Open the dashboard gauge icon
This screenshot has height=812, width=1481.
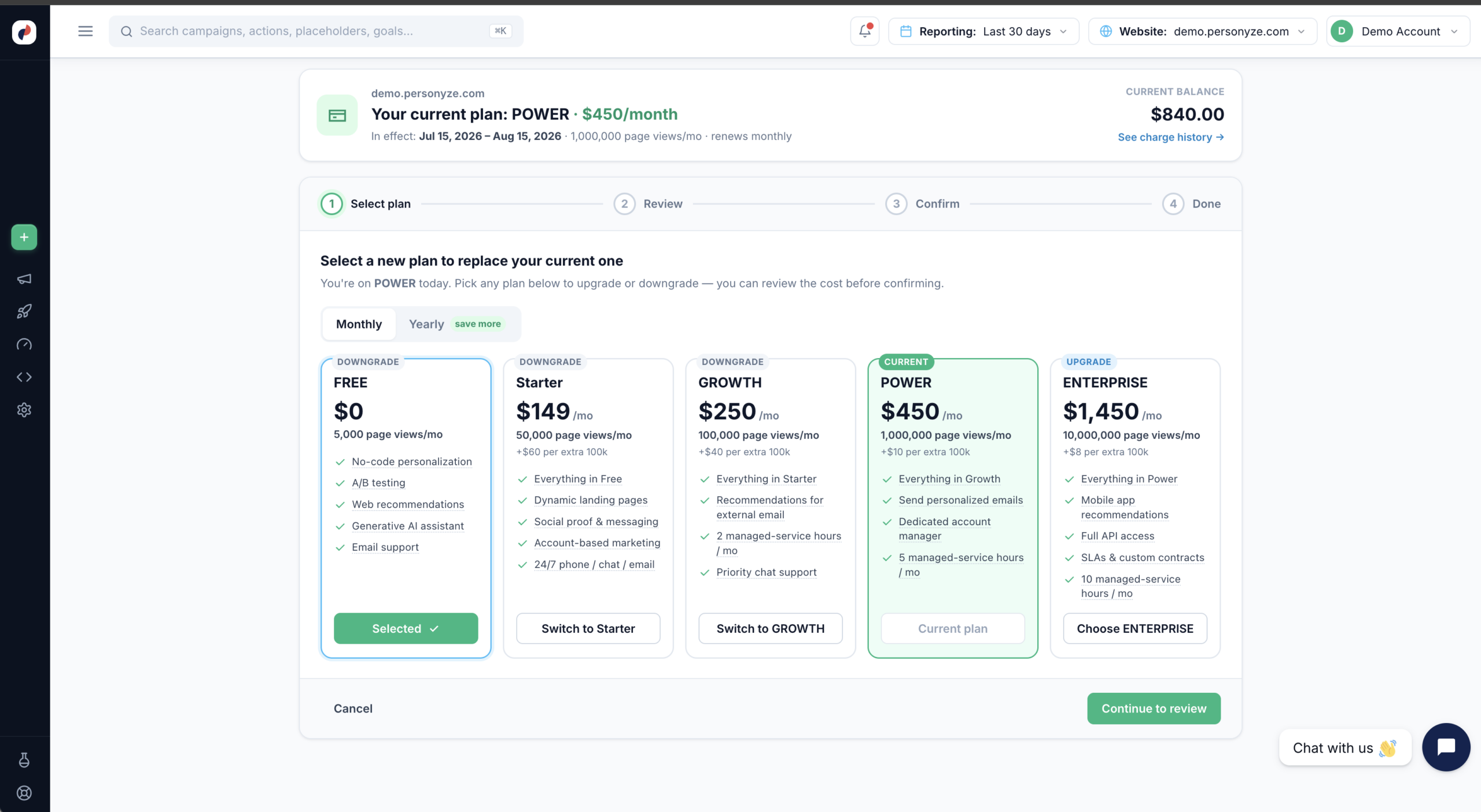(24, 345)
